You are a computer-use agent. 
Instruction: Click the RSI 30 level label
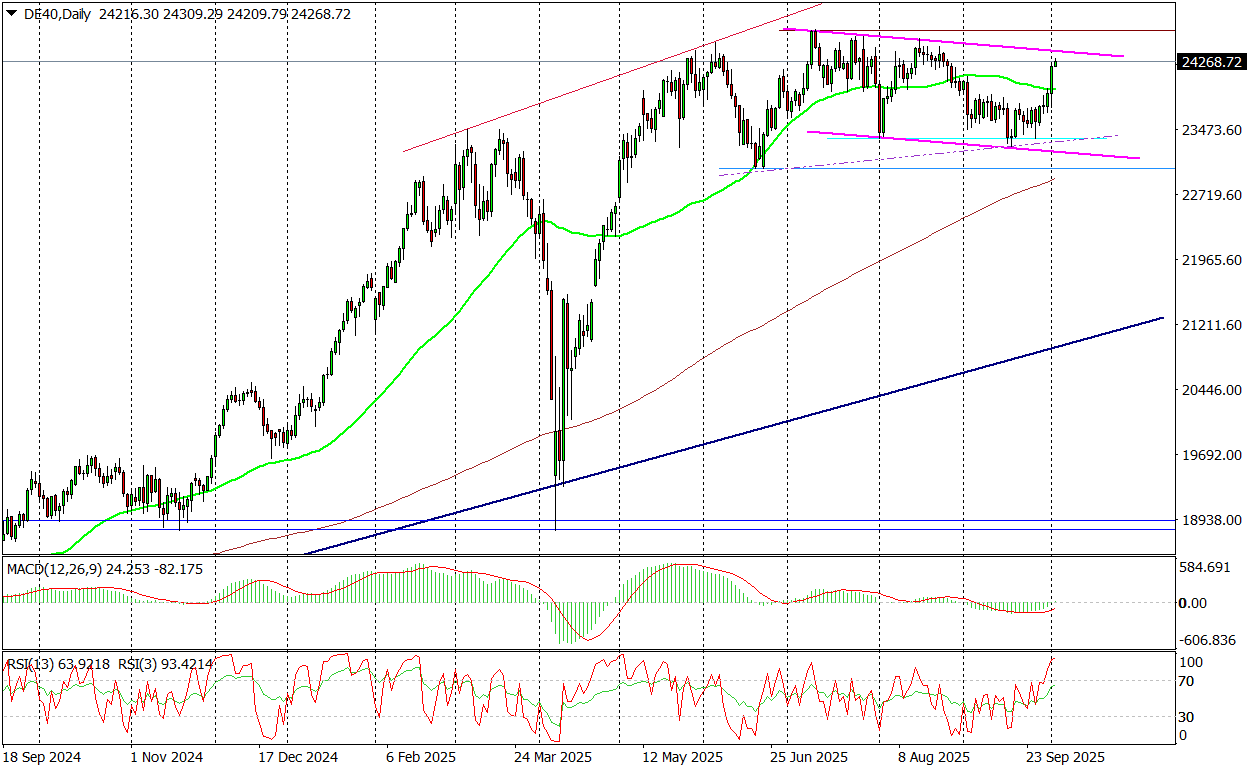[x=1190, y=717]
